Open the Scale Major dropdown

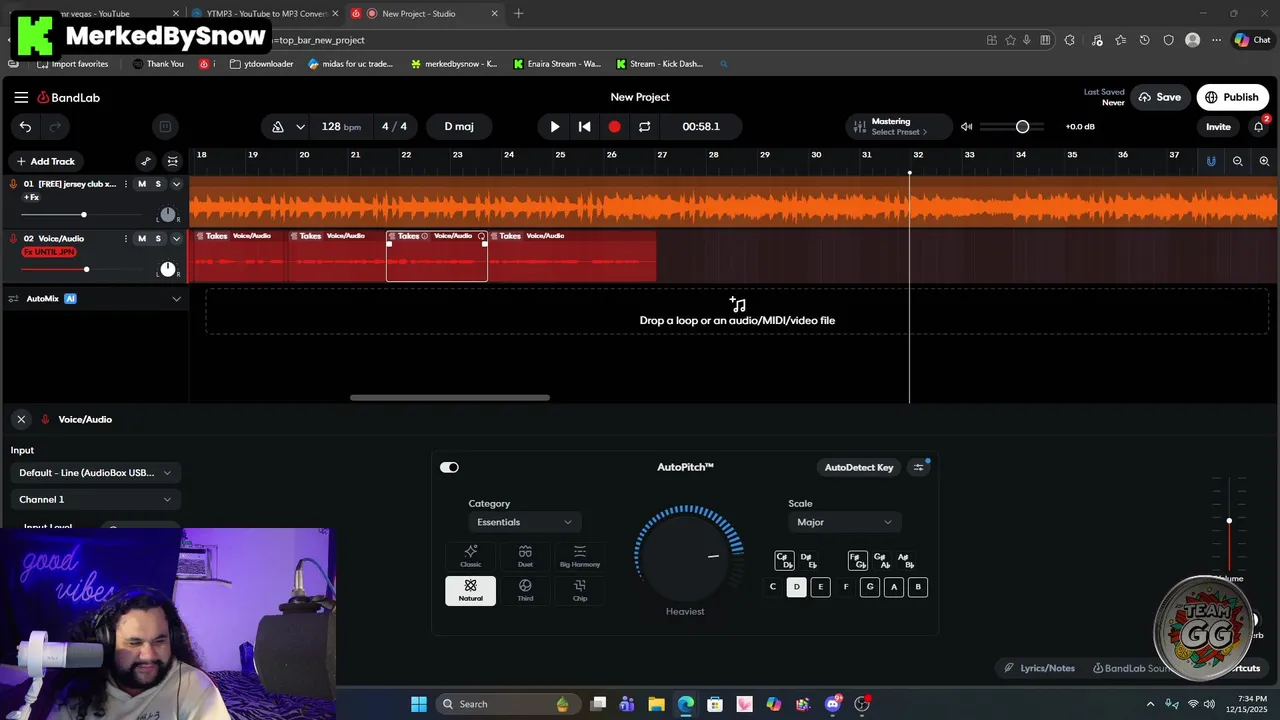pos(844,522)
